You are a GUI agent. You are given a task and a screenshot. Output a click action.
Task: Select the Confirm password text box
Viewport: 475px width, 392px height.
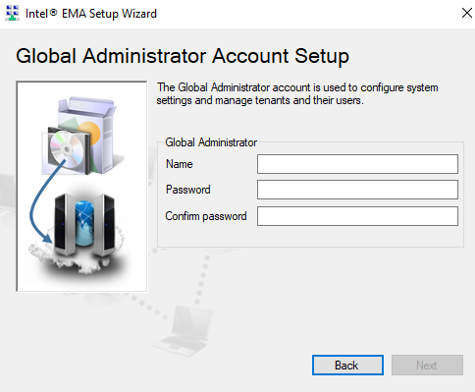click(x=357, y=216)
